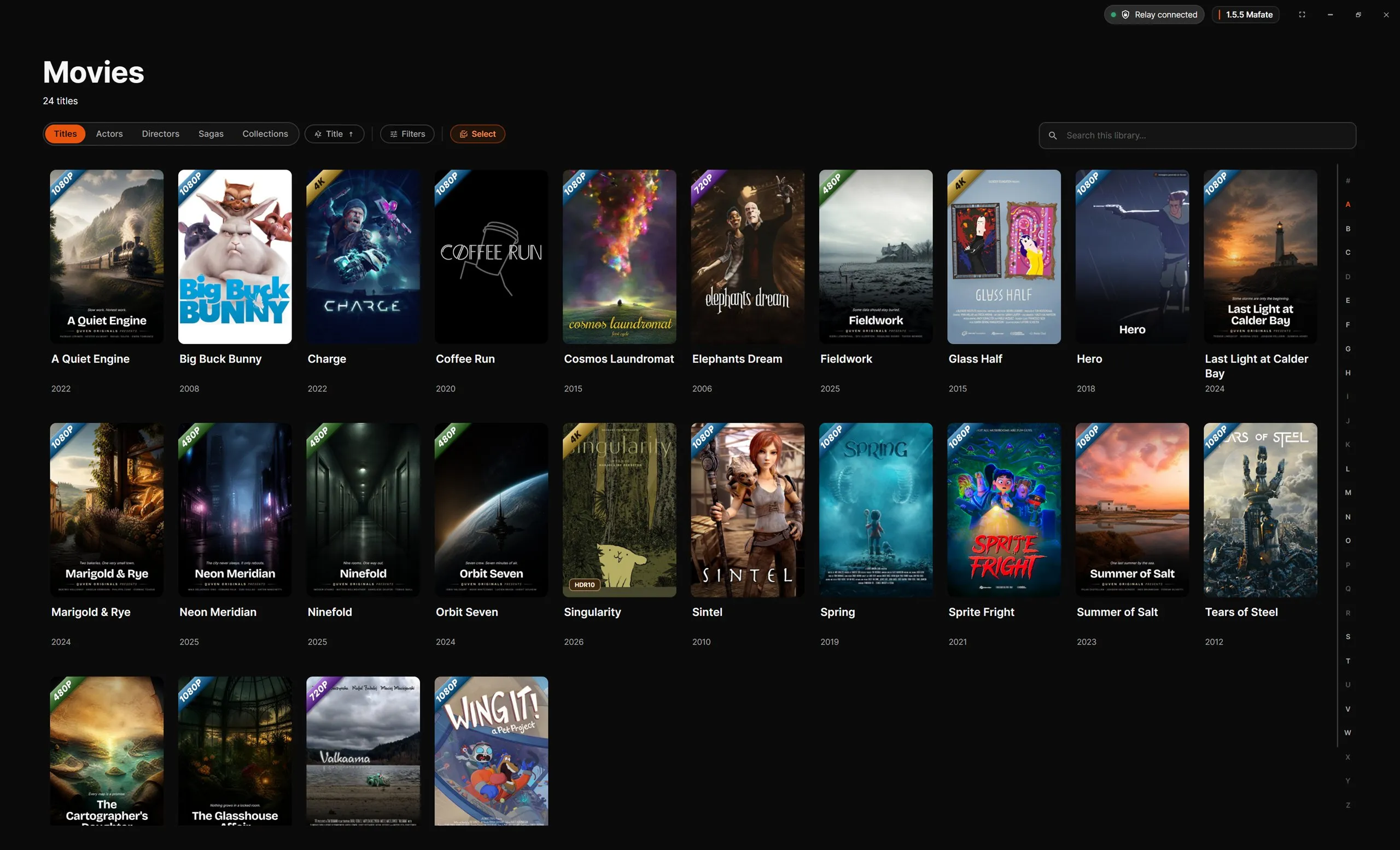Open the Valkaama poster
The width and height of the screenshot is (1400, 850).
[x=363, y=750]
